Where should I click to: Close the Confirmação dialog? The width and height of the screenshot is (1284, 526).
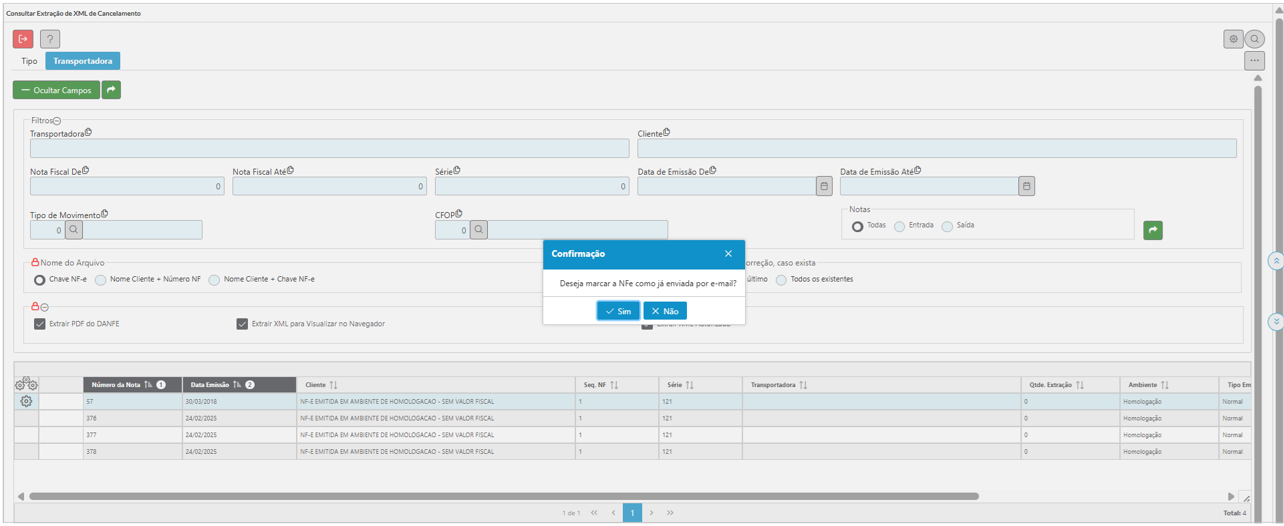pos(728,254)
